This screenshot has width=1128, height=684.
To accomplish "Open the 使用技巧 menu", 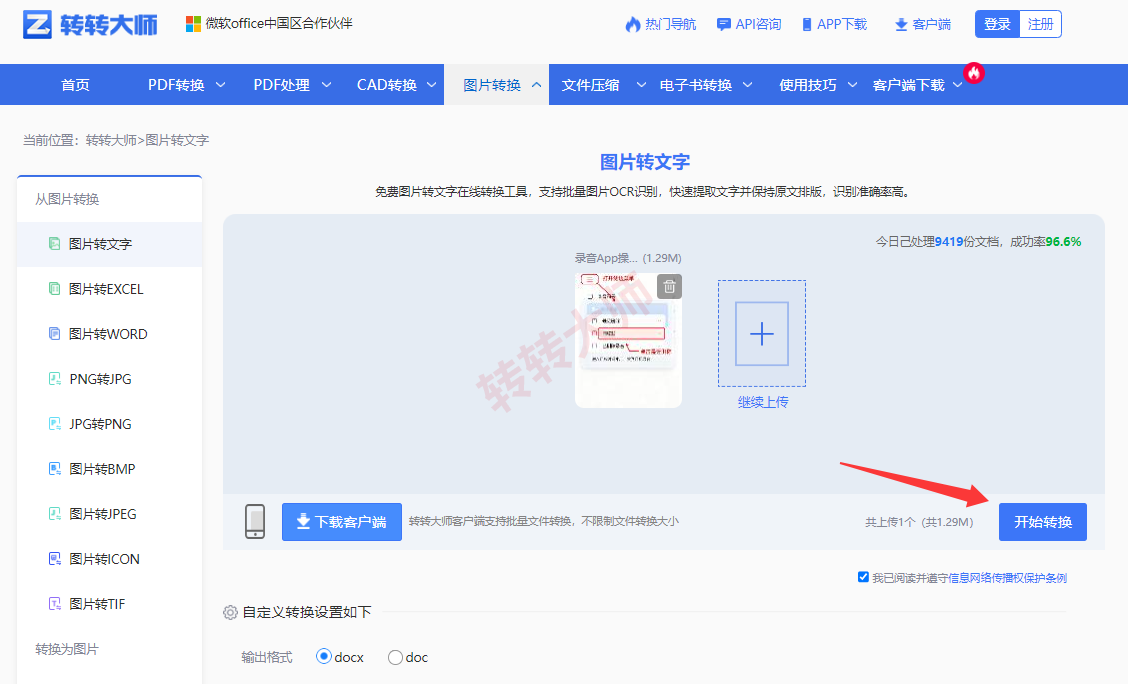I will [x=808, y=85].
